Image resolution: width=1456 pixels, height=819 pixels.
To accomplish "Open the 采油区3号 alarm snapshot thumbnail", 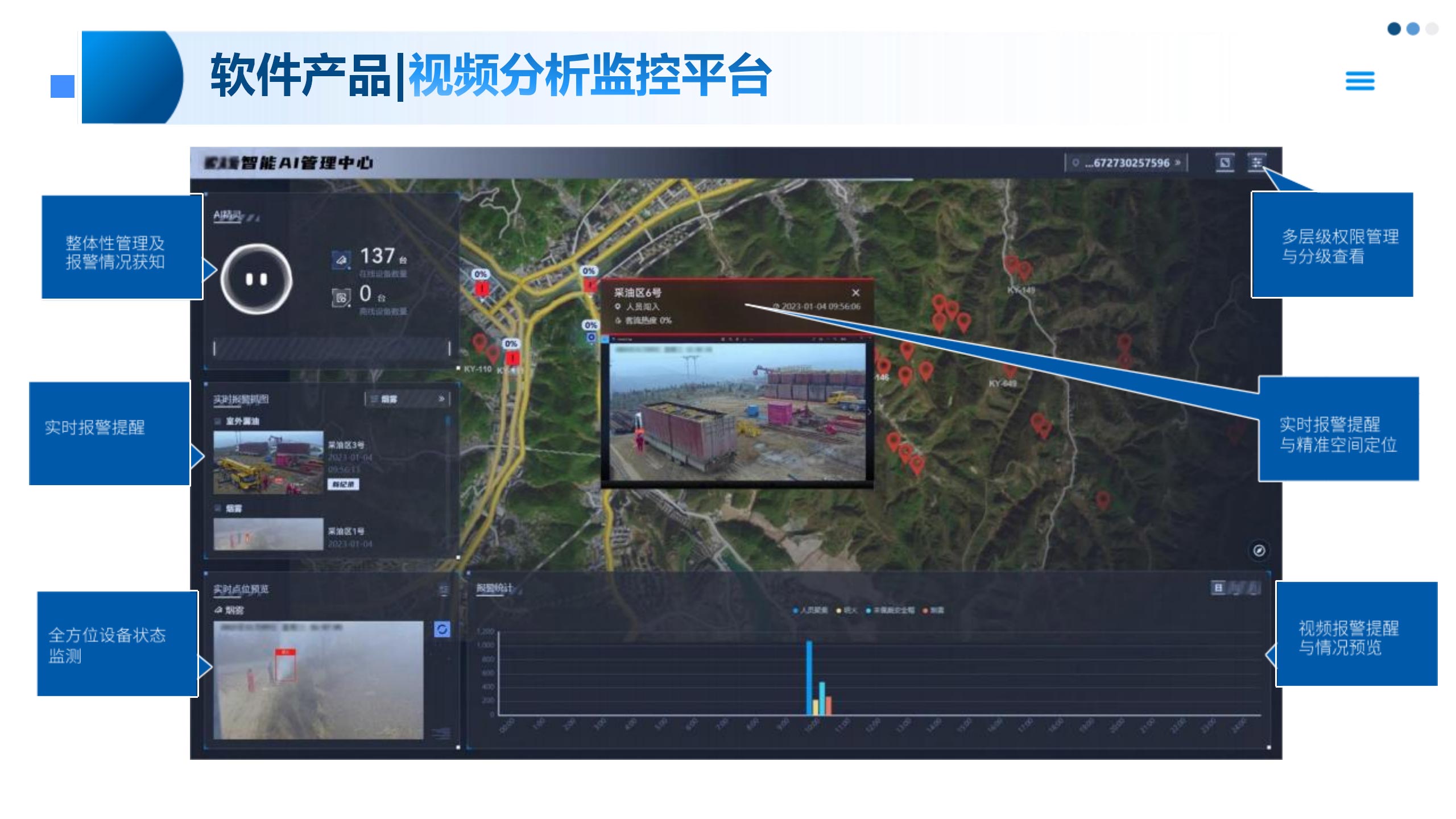I will coord(268,462).
